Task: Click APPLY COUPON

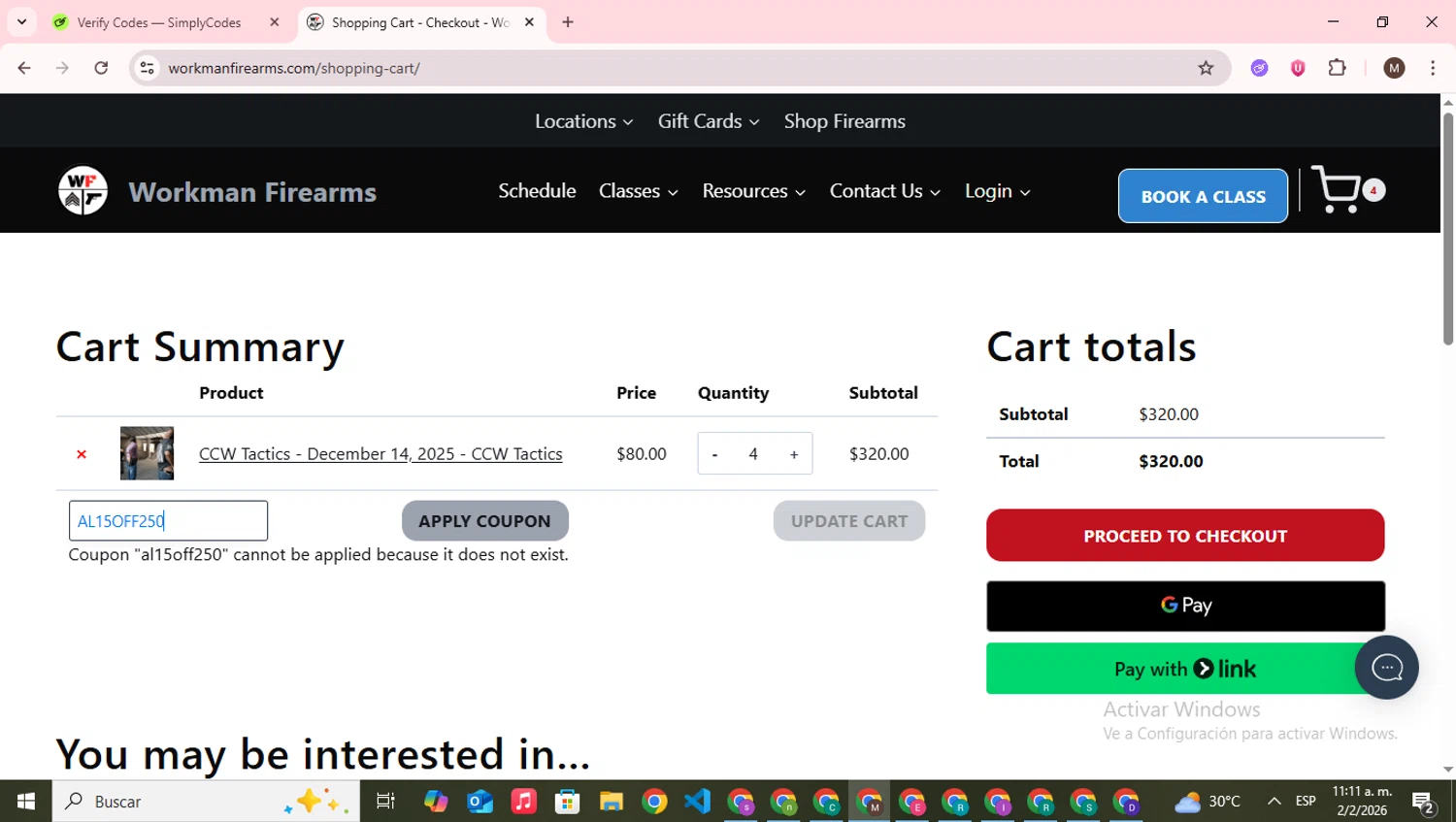Action: (x=484, y=521)
